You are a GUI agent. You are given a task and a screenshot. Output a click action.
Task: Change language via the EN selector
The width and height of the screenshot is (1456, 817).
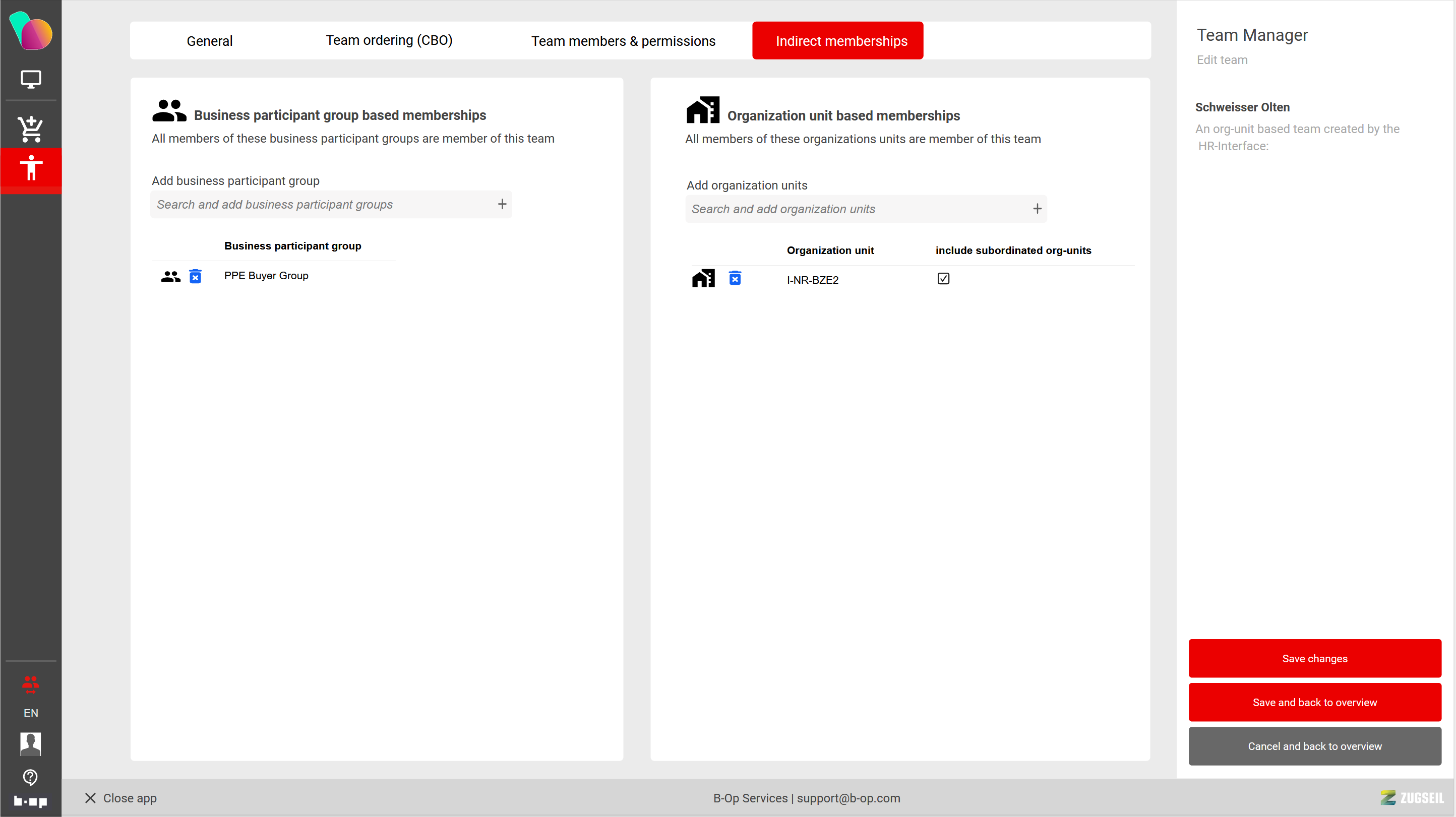point(31,713)
